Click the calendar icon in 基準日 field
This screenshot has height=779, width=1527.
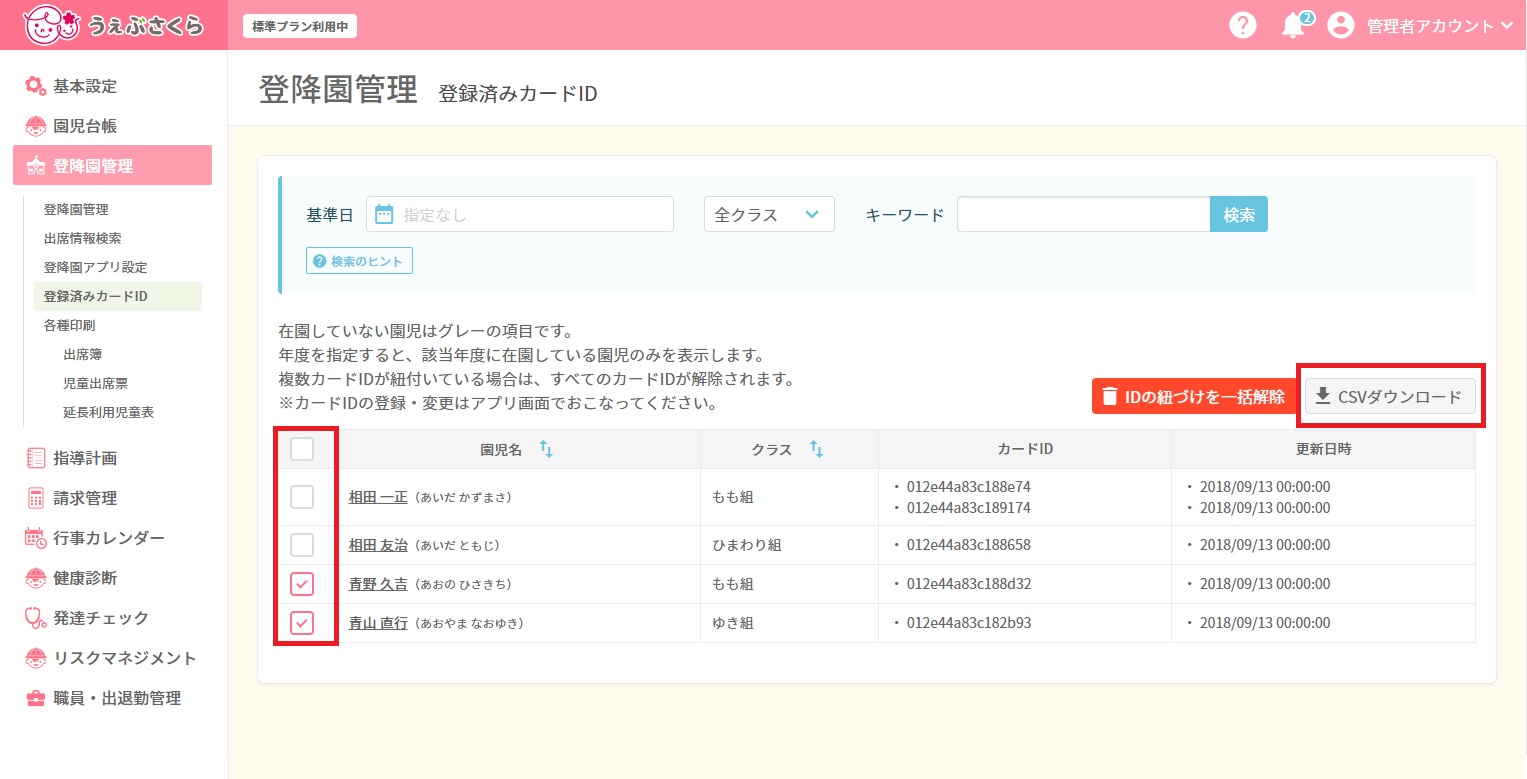(x=384, y=214)
